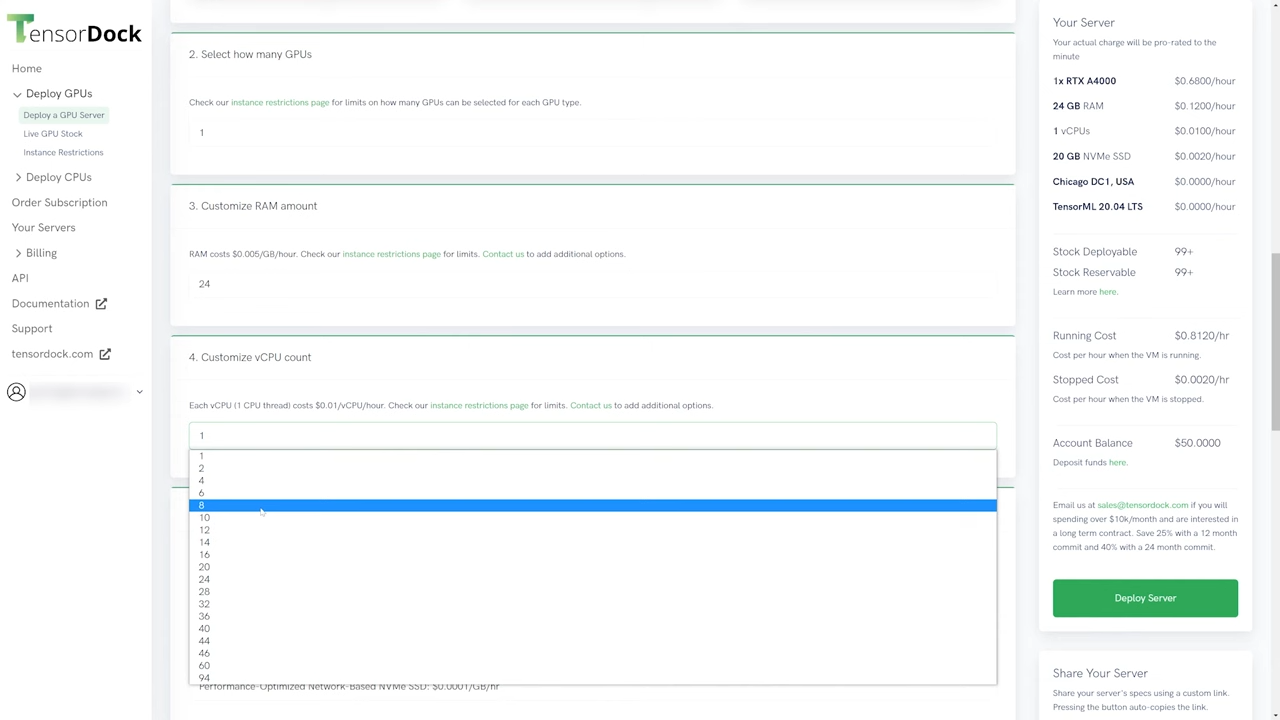Screen dimensions: 1280x720
Task: Select 4 vCPUs from the open list
Action: pyautogui.click(x=592, y=481)
